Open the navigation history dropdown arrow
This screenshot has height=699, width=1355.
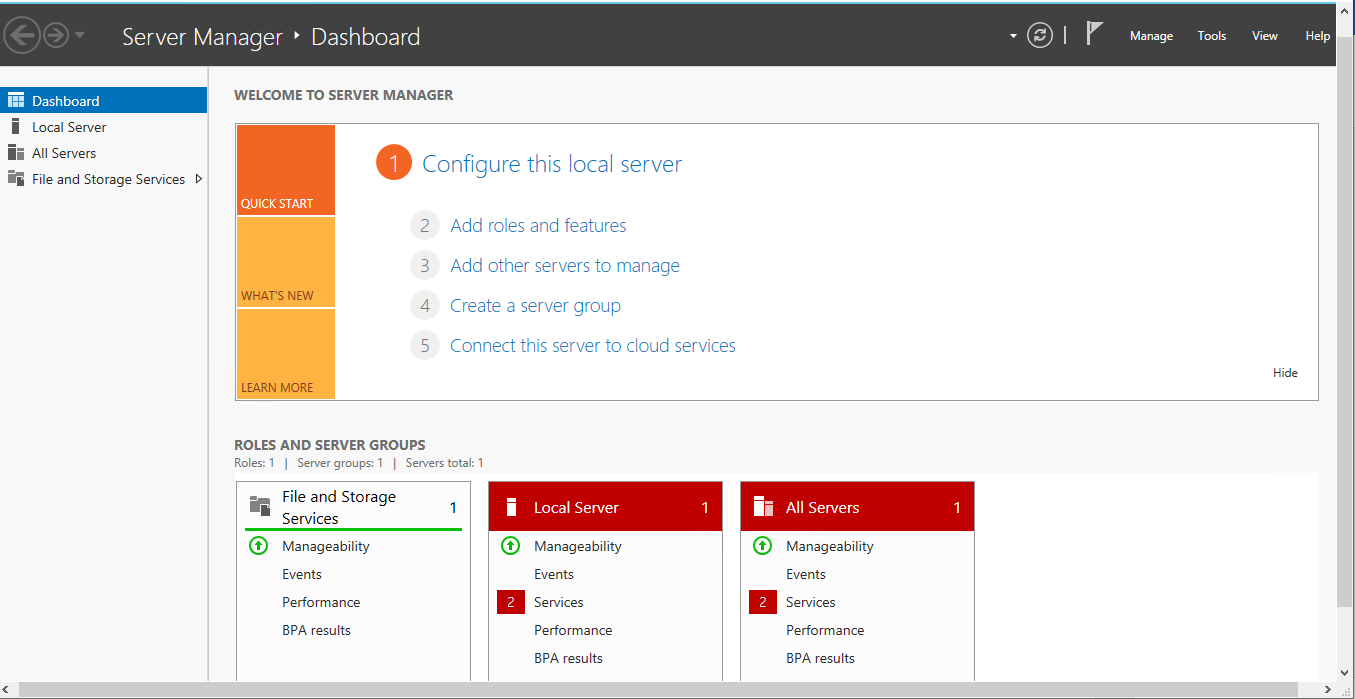point(80,36)
